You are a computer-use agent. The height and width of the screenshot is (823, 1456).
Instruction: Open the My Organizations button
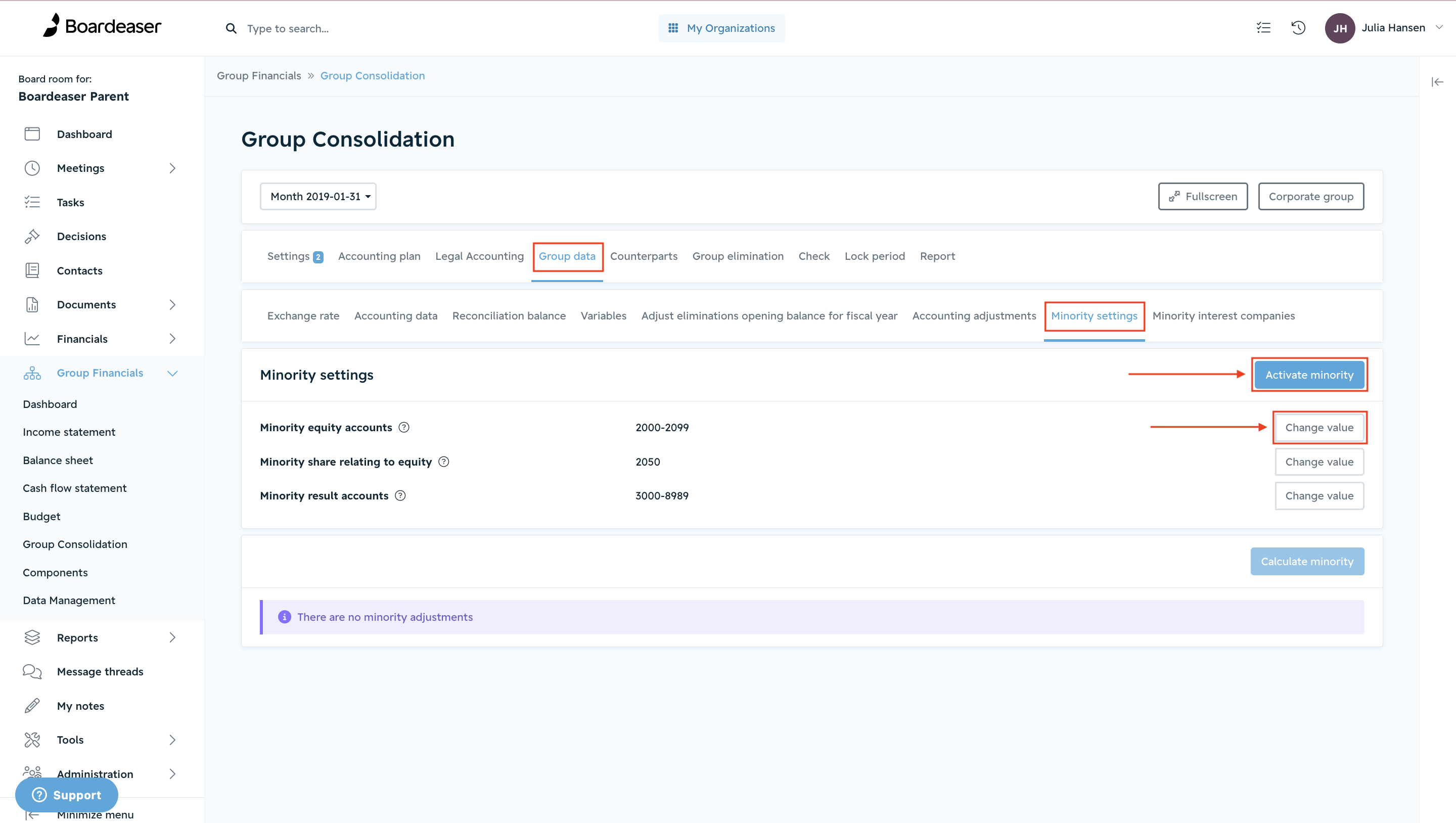721,28
